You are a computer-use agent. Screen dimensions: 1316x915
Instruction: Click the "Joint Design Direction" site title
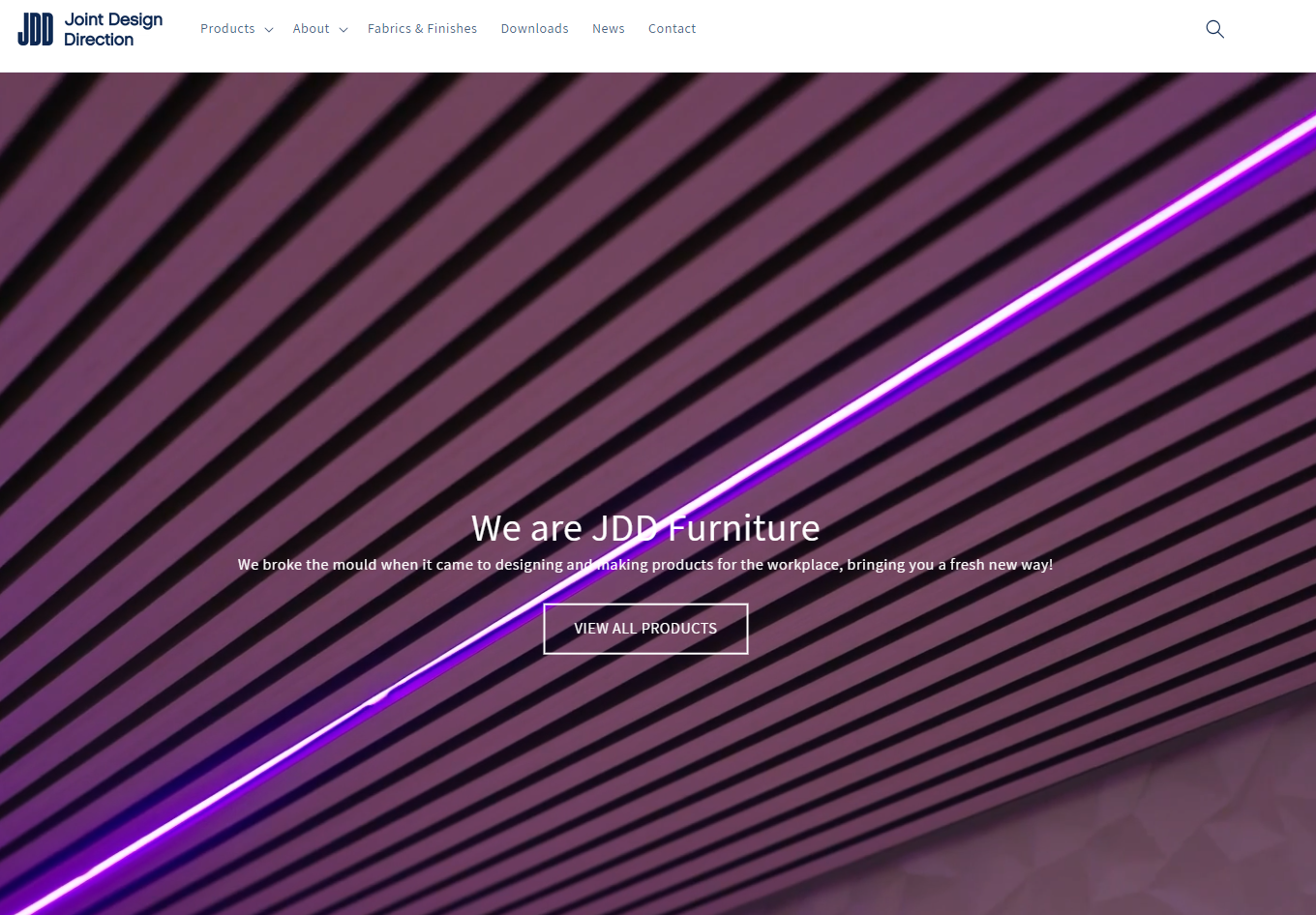pos(111,28)
